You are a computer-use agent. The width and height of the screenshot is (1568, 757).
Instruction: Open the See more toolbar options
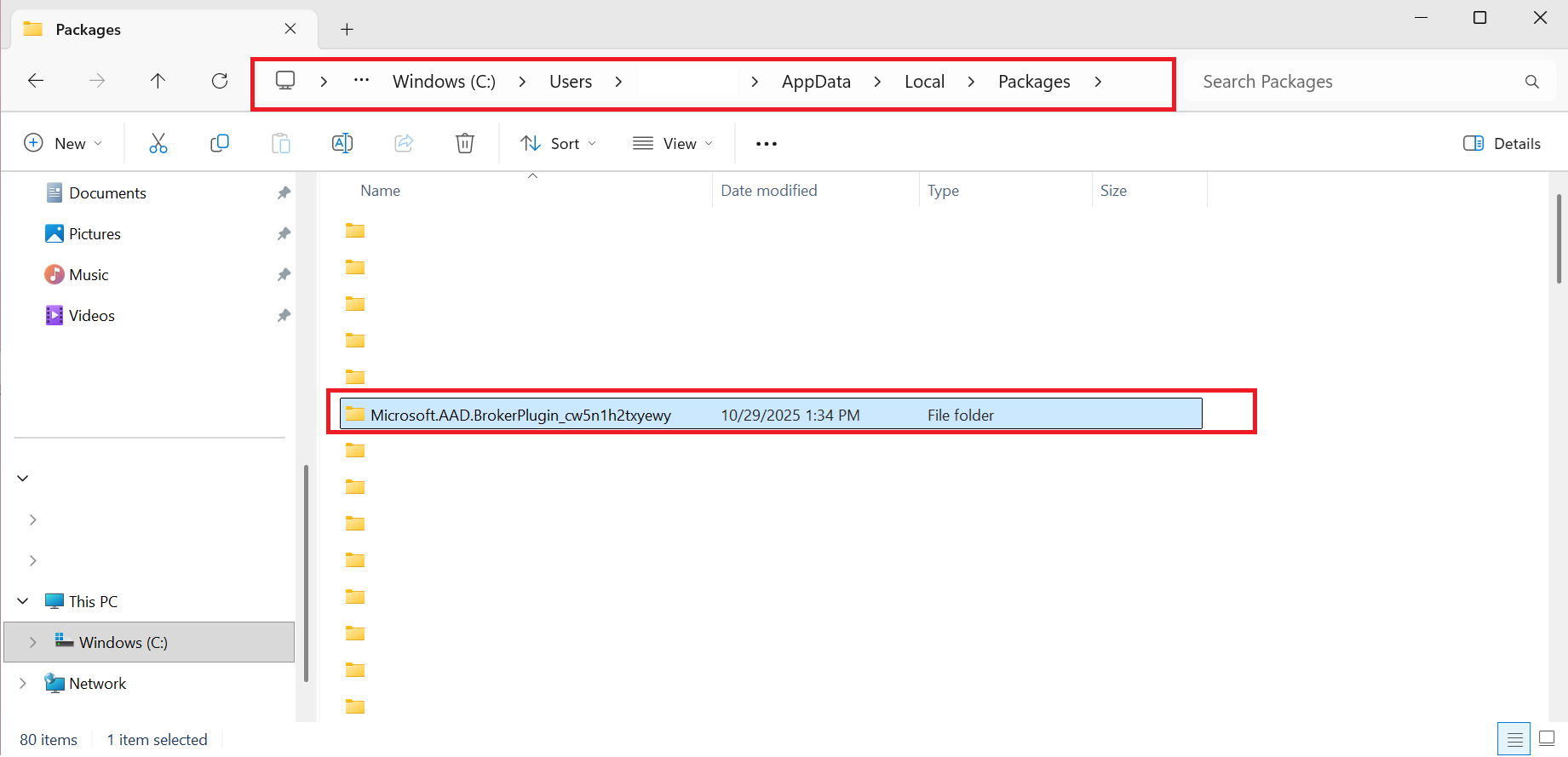pos(767,144)
